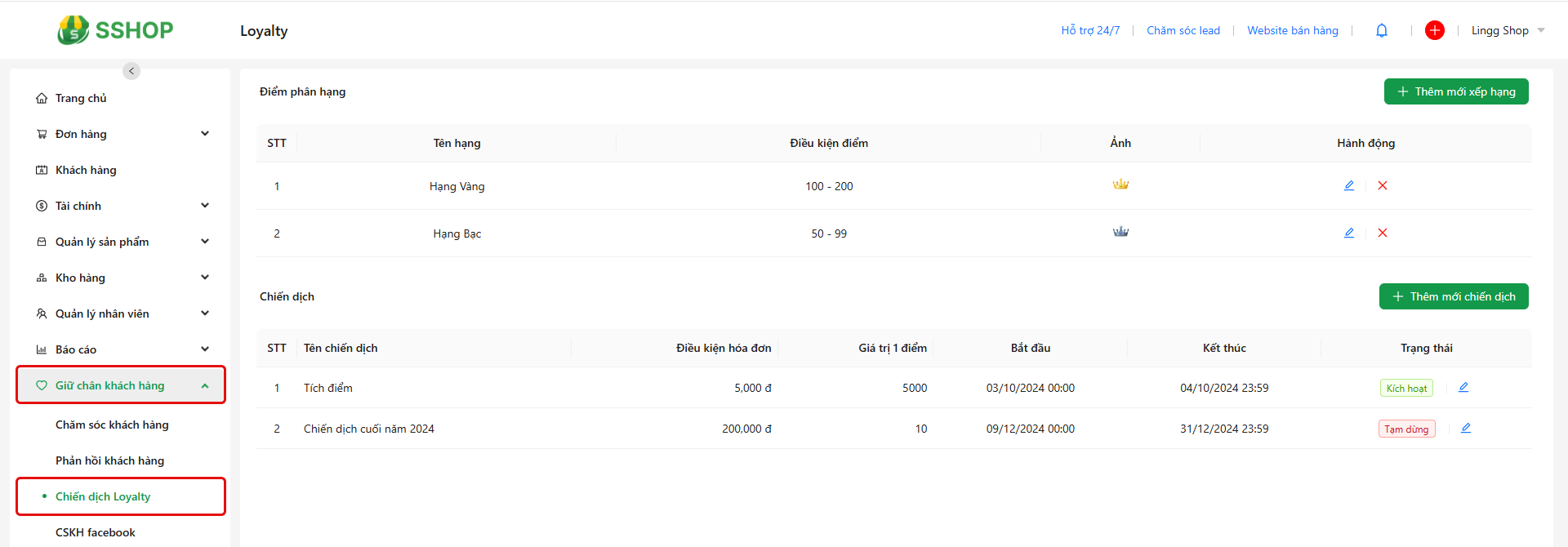The width and height of the screenshot is (1568, 547).
Task: Delete the Hạng Vàng rank
Action: coord(1383,185)
